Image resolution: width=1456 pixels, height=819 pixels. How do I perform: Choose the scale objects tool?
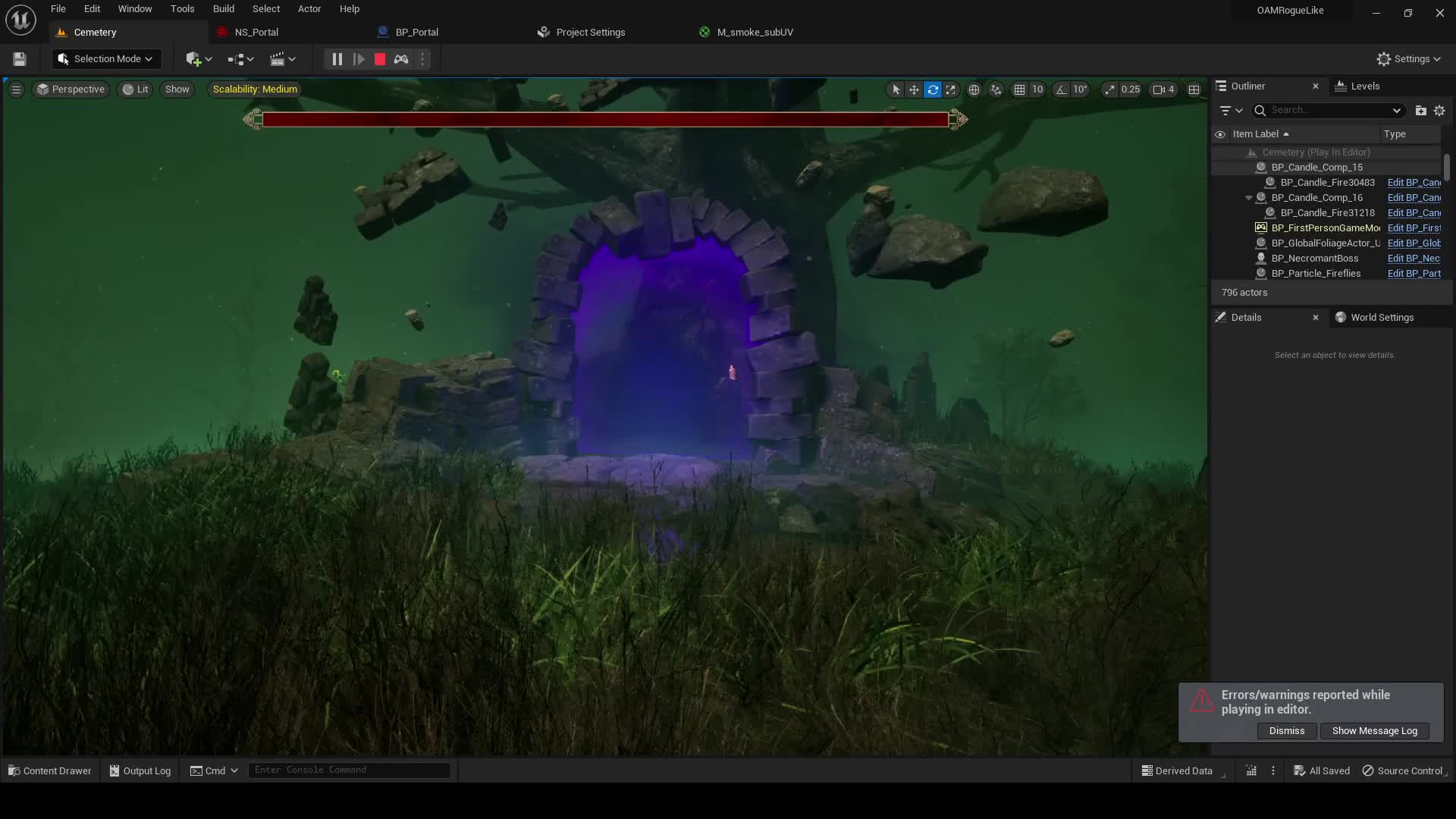(x=950, y=89)
